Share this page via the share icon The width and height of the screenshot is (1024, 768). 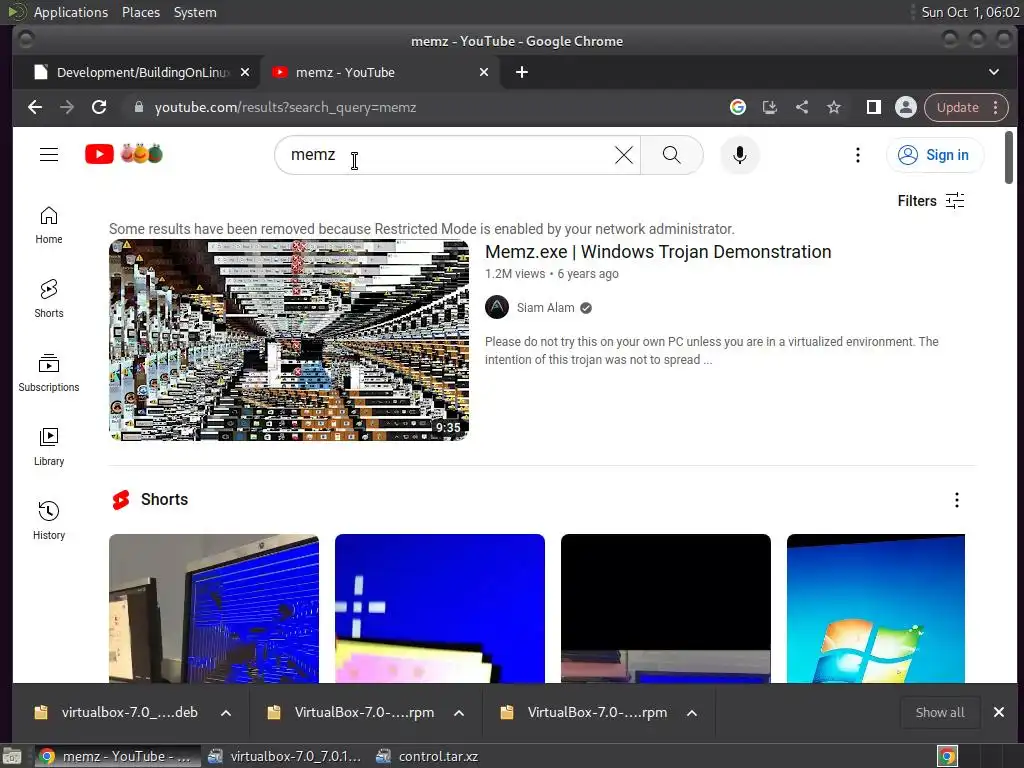click(x=802, y=107)
